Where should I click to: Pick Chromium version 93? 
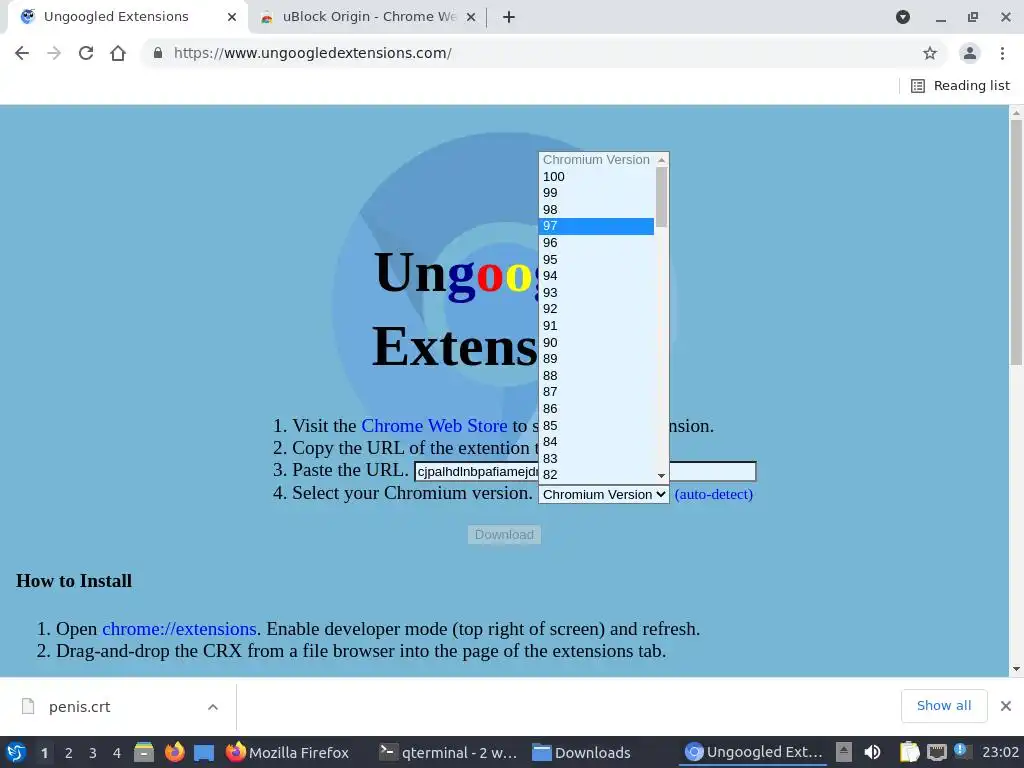(x=596, y=293)
